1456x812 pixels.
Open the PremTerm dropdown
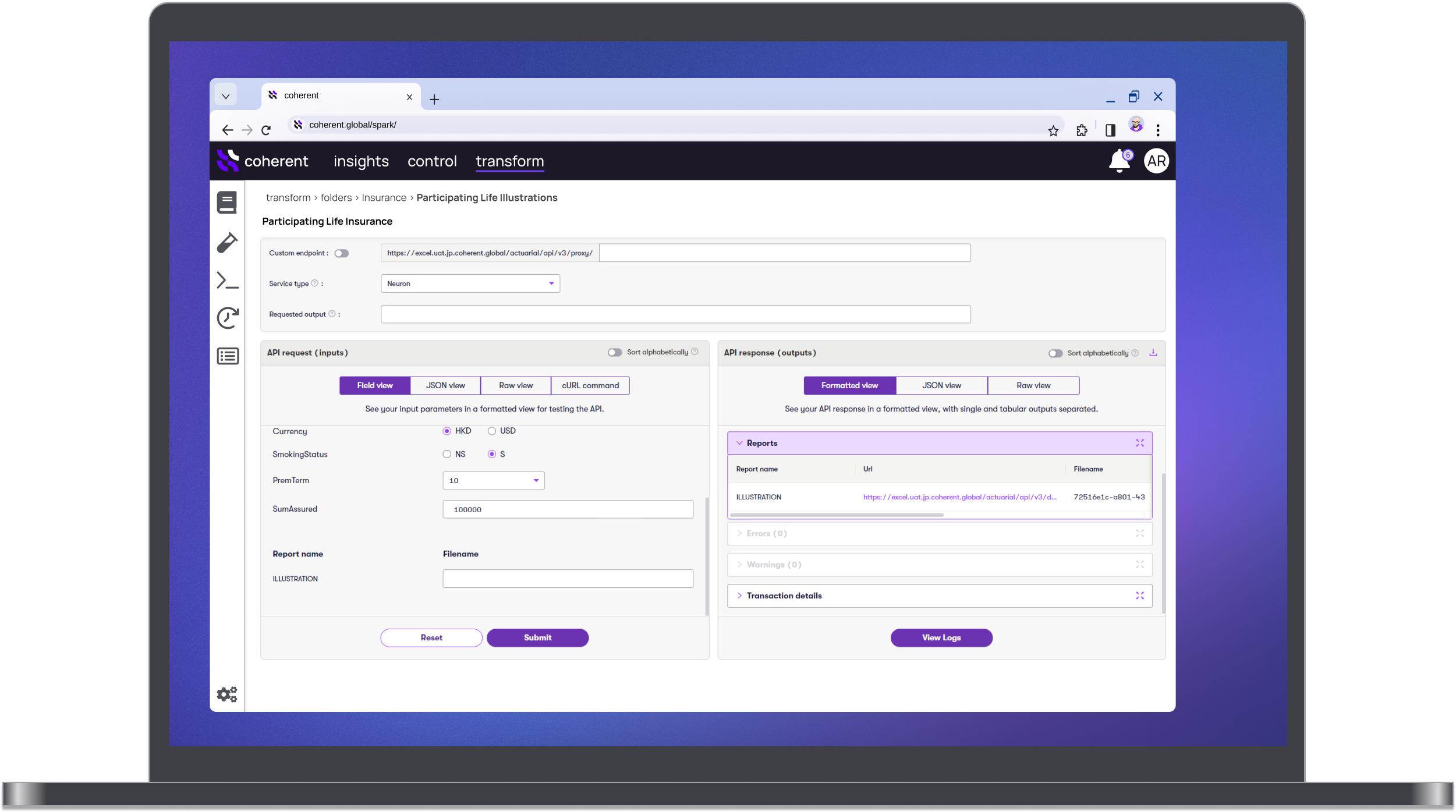(x=493, y=481)
